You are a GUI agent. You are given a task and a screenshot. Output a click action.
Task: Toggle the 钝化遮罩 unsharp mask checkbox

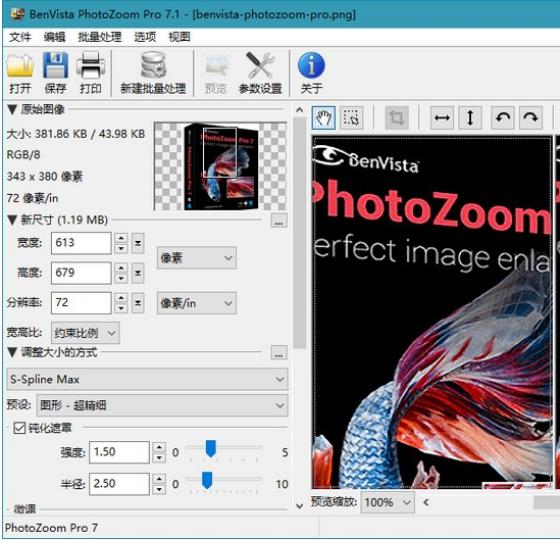click(x=19, y=428)
